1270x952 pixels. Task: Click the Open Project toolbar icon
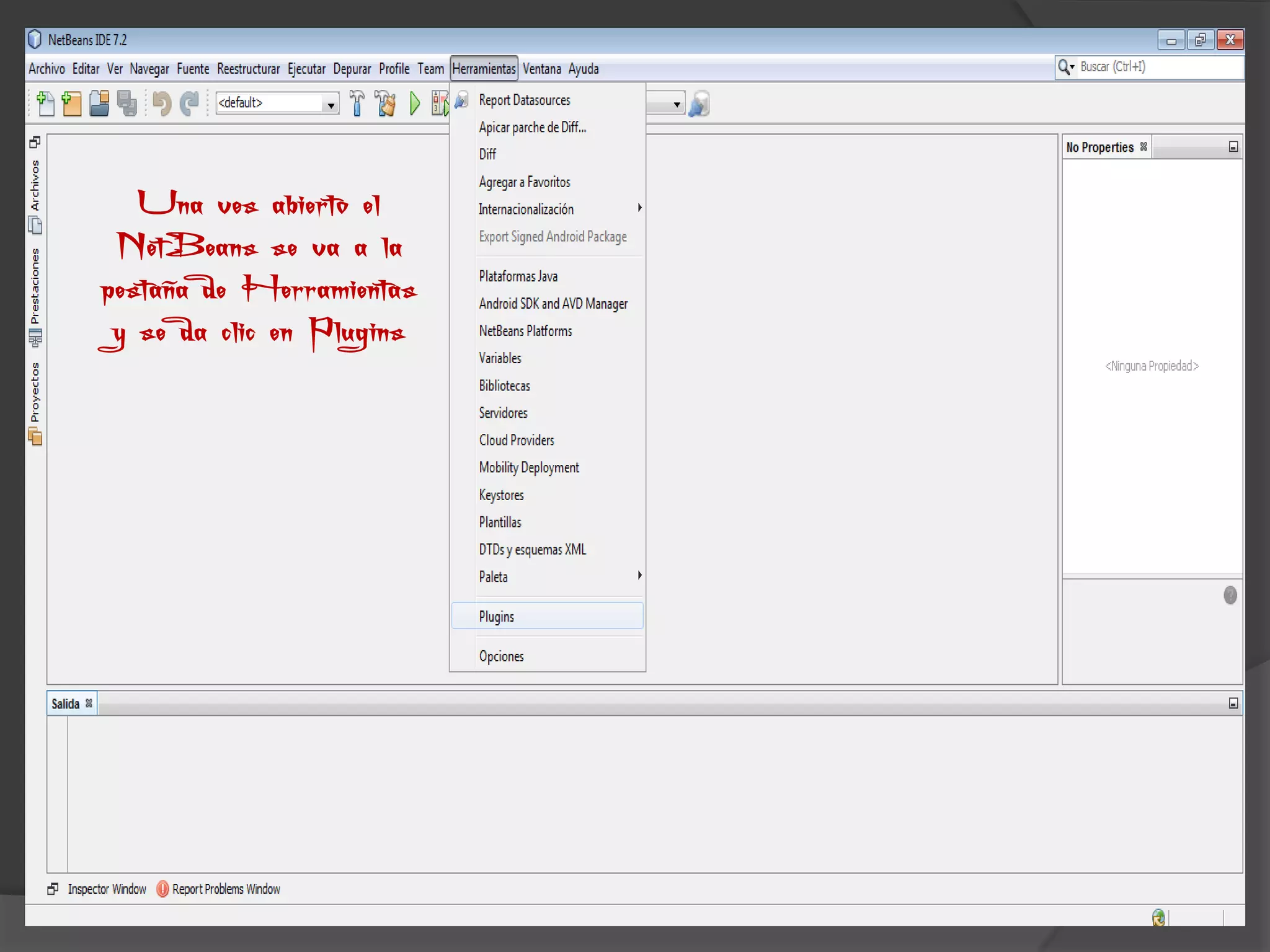99,104
